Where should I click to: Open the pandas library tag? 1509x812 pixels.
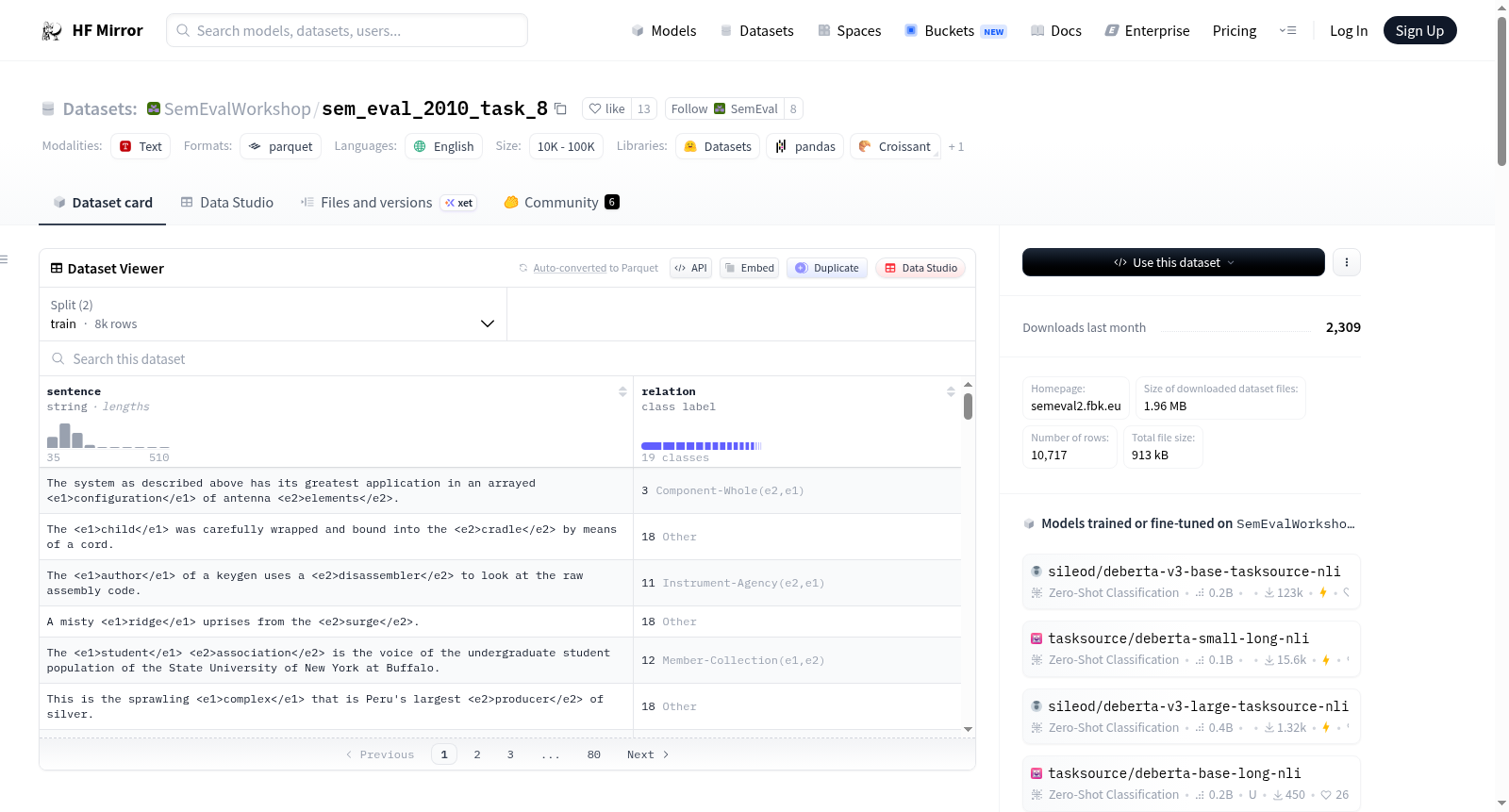(804, 146)
